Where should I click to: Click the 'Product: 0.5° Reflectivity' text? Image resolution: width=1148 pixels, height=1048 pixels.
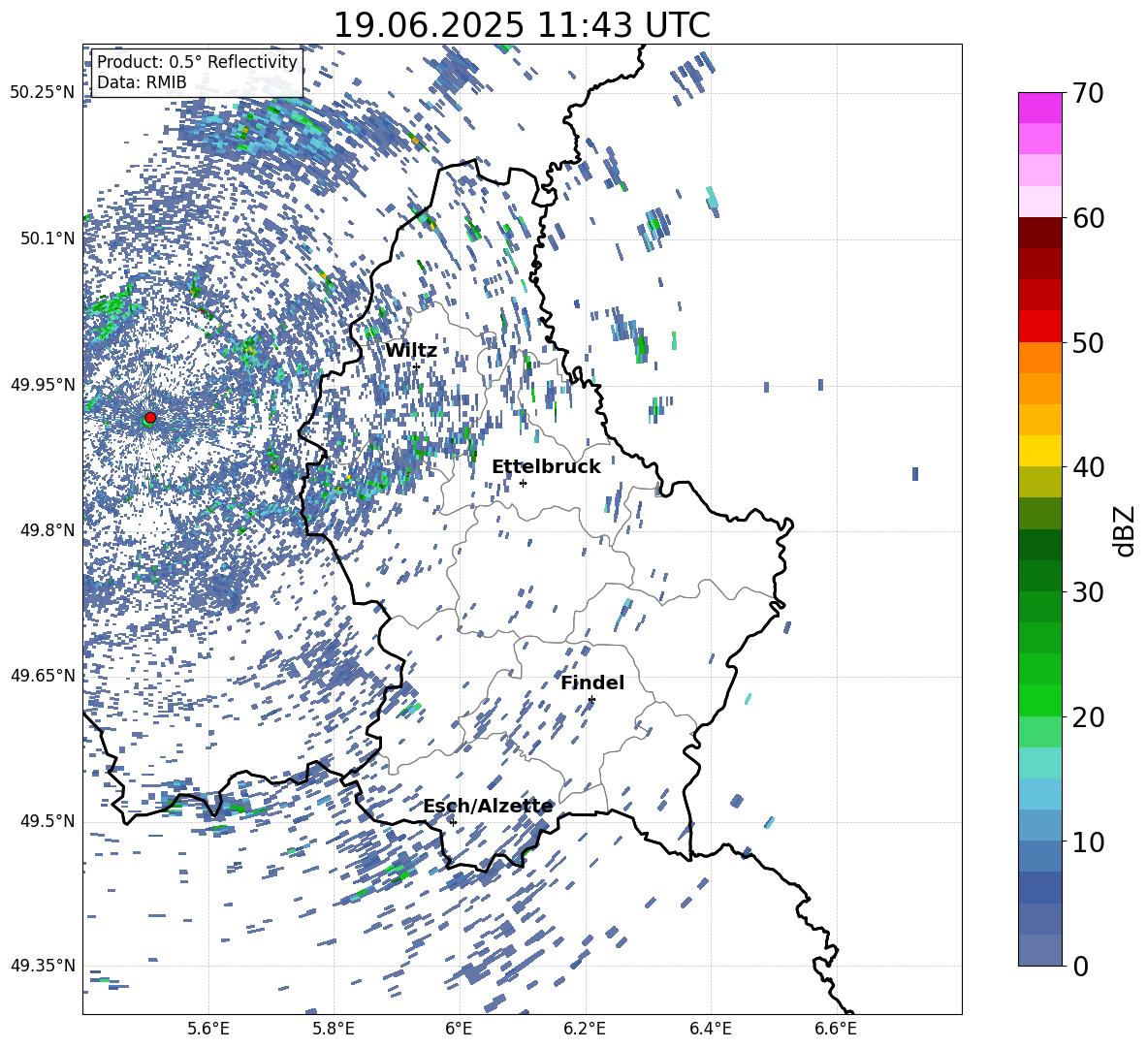tap(197, 61)
